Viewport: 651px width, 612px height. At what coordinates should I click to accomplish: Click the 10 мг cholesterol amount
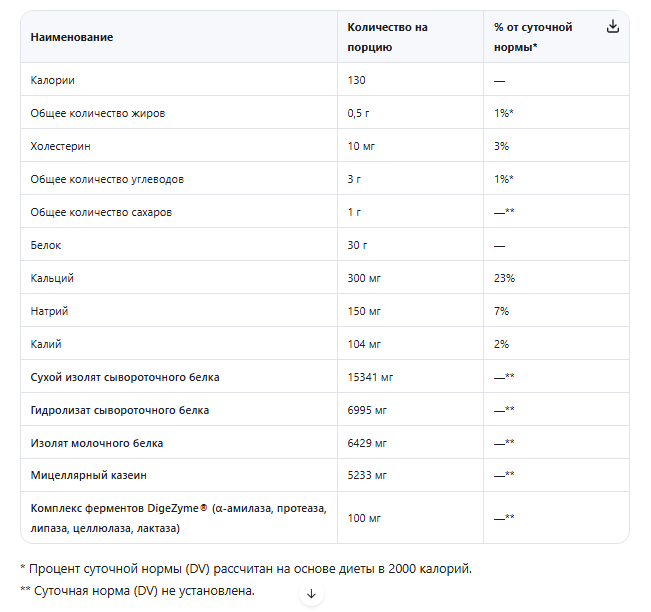[361, 146]
